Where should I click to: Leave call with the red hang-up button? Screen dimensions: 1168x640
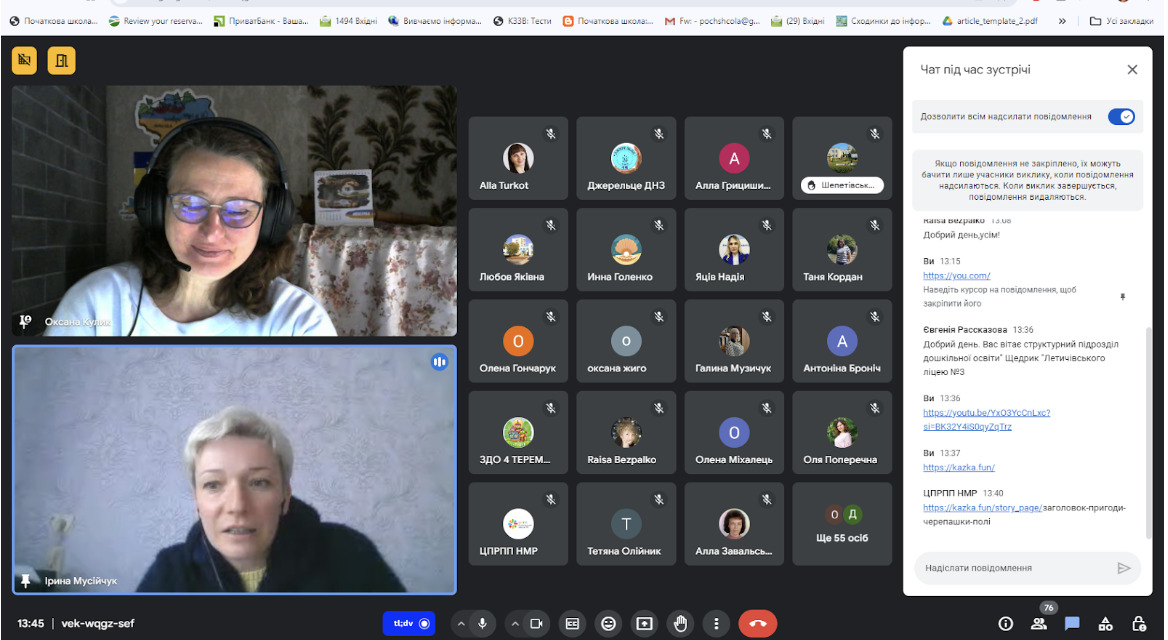pos(758,624)
